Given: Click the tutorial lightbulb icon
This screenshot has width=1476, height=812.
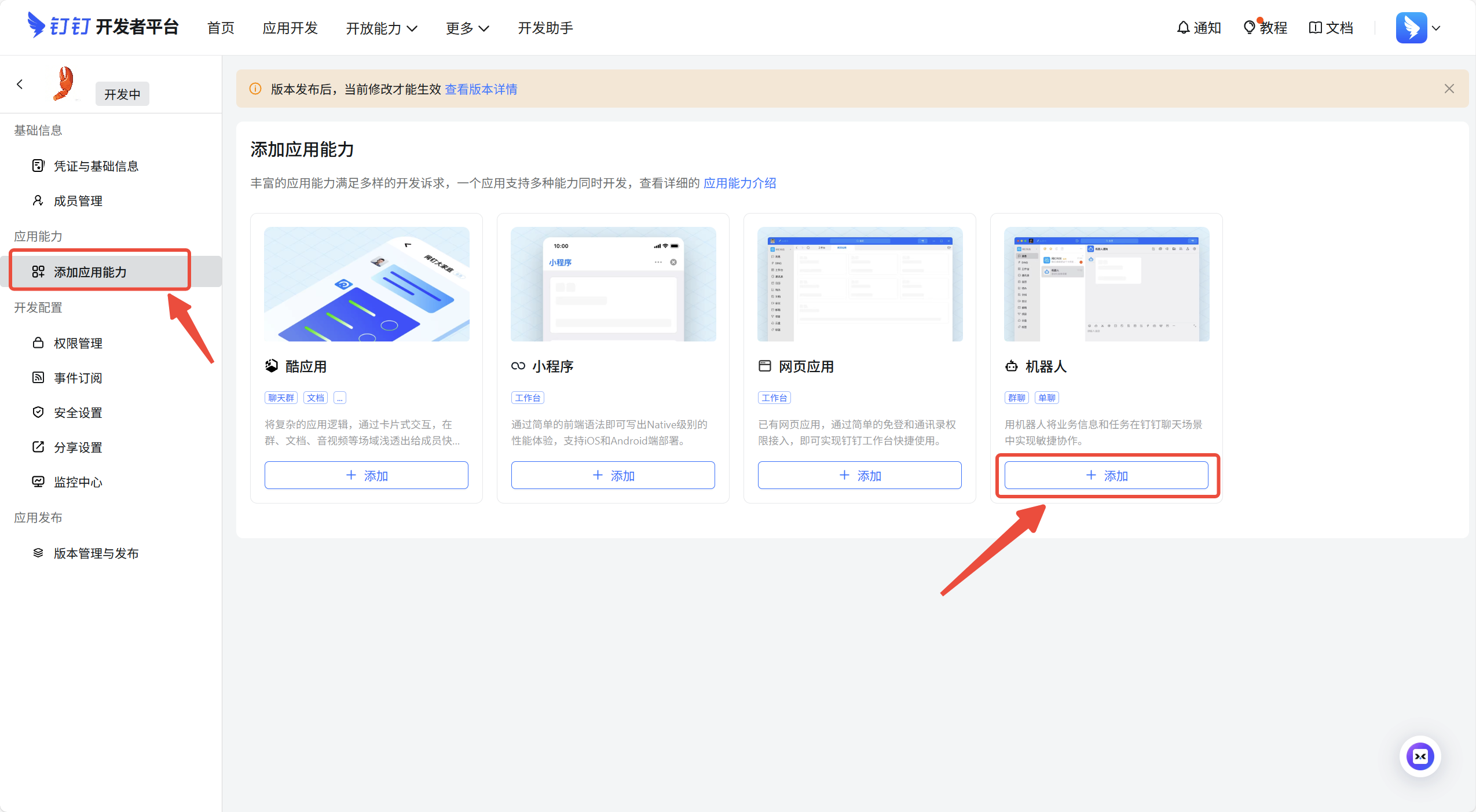Looking at the screenshot, I should point(1249,28).
